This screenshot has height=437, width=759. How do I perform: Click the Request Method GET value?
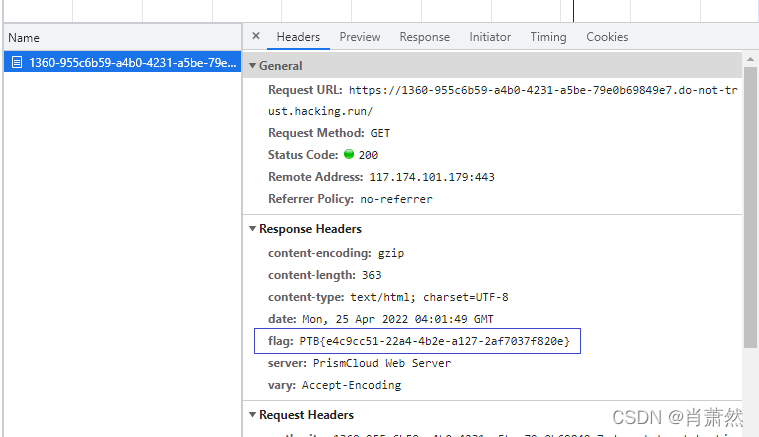pos(380,133)
